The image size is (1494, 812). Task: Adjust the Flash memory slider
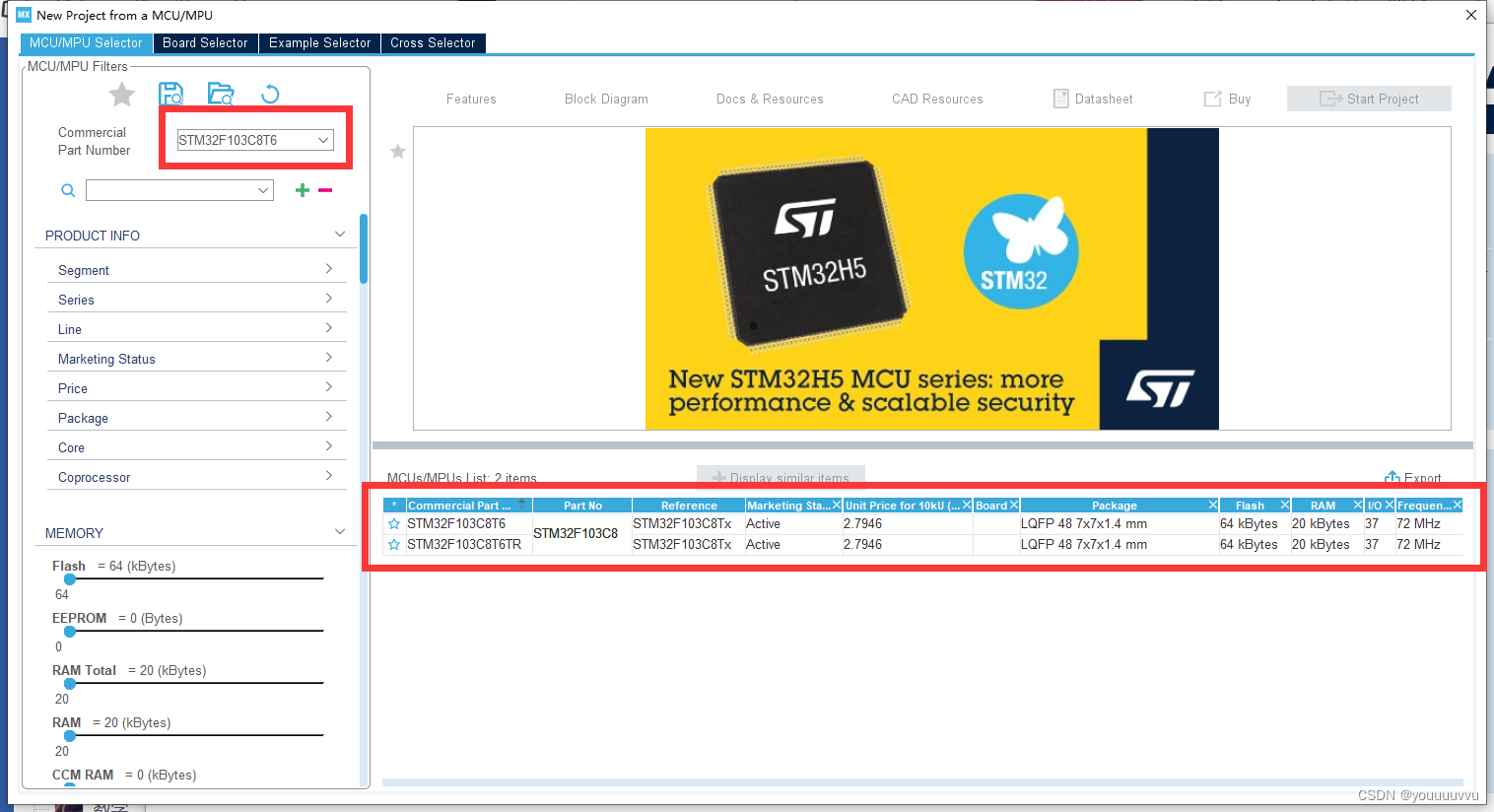(x=70, y=579)
